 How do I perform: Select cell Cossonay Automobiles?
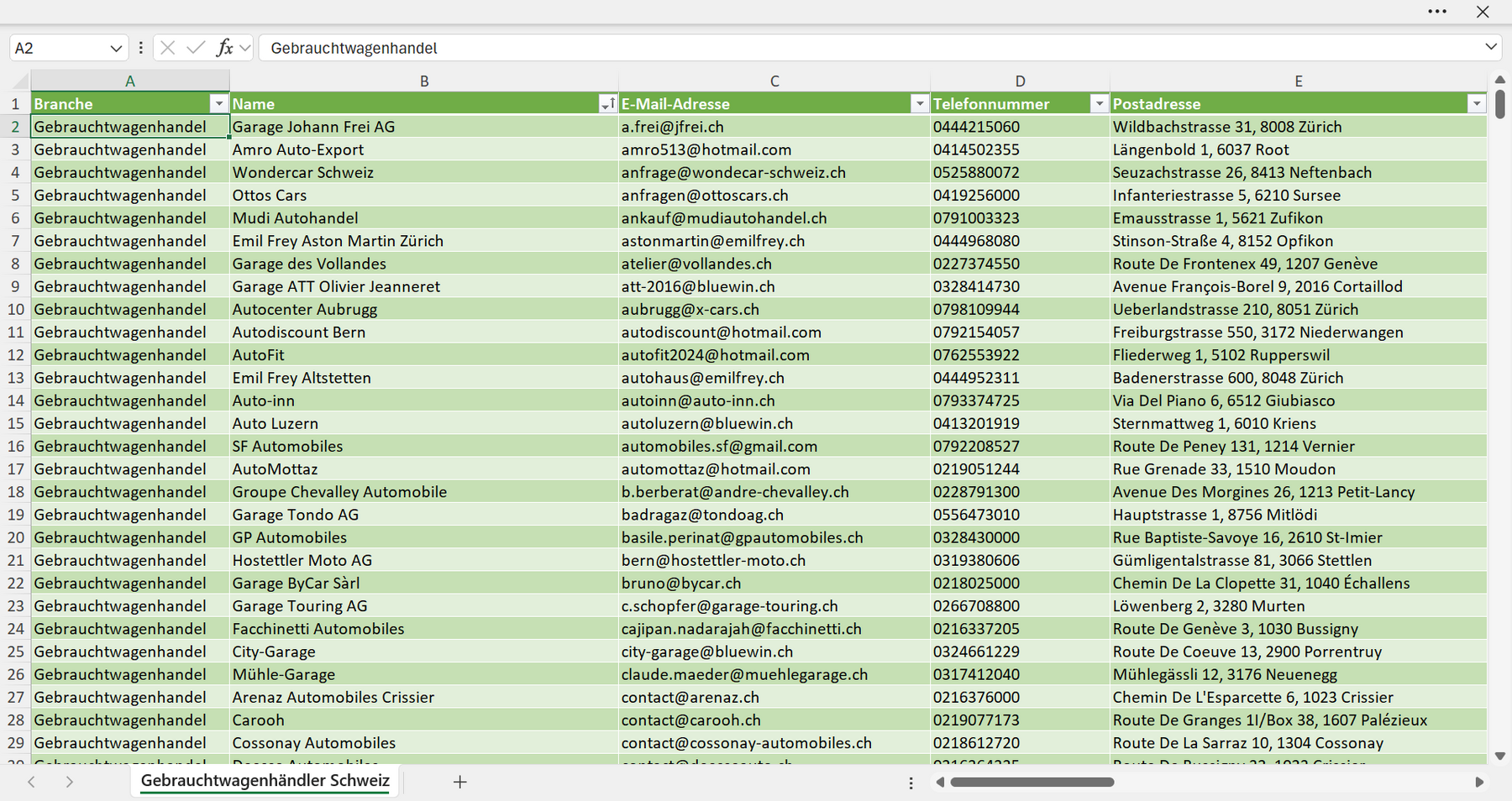[424, 742]
